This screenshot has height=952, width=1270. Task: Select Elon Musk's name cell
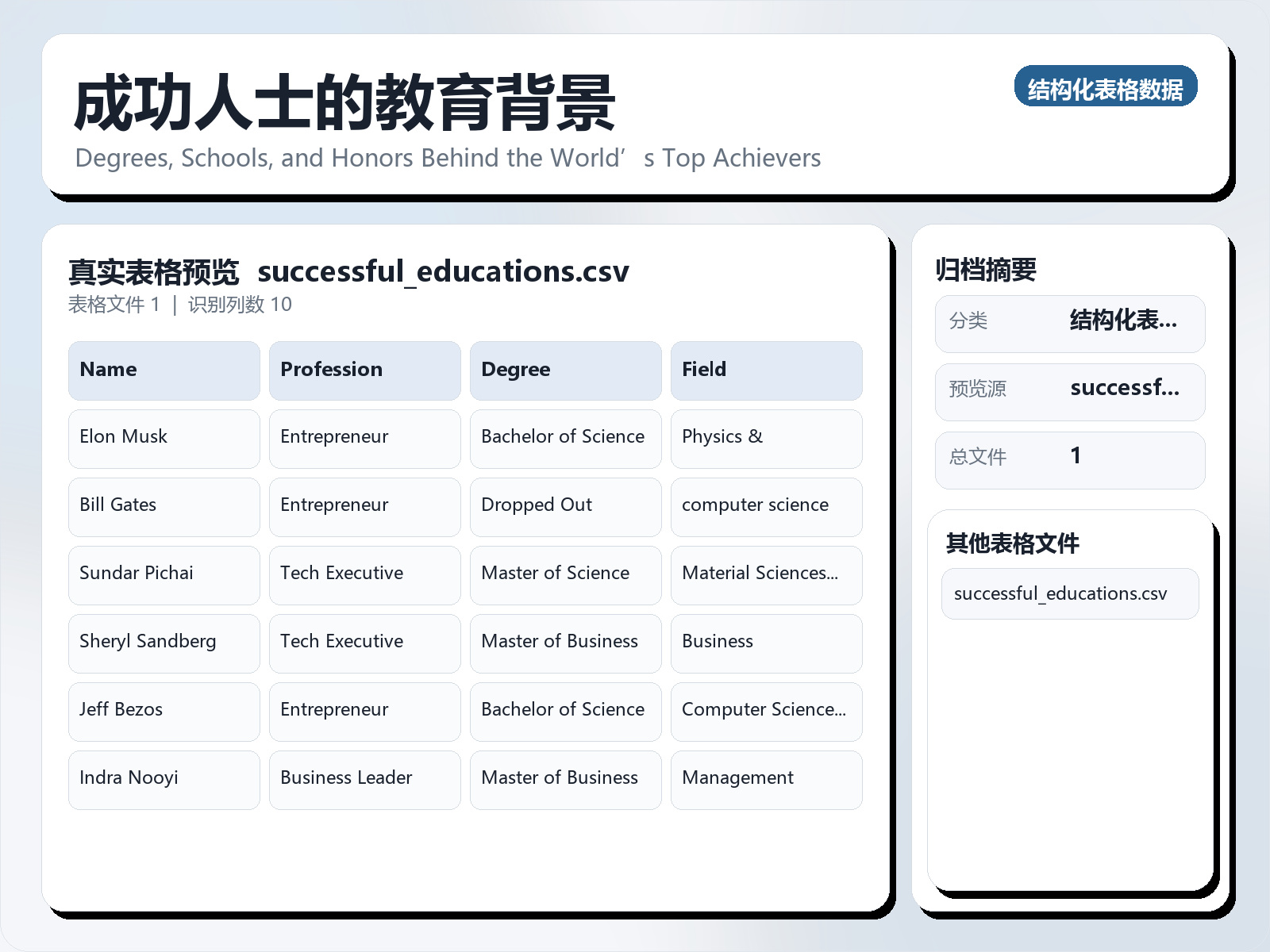(164, 438)
